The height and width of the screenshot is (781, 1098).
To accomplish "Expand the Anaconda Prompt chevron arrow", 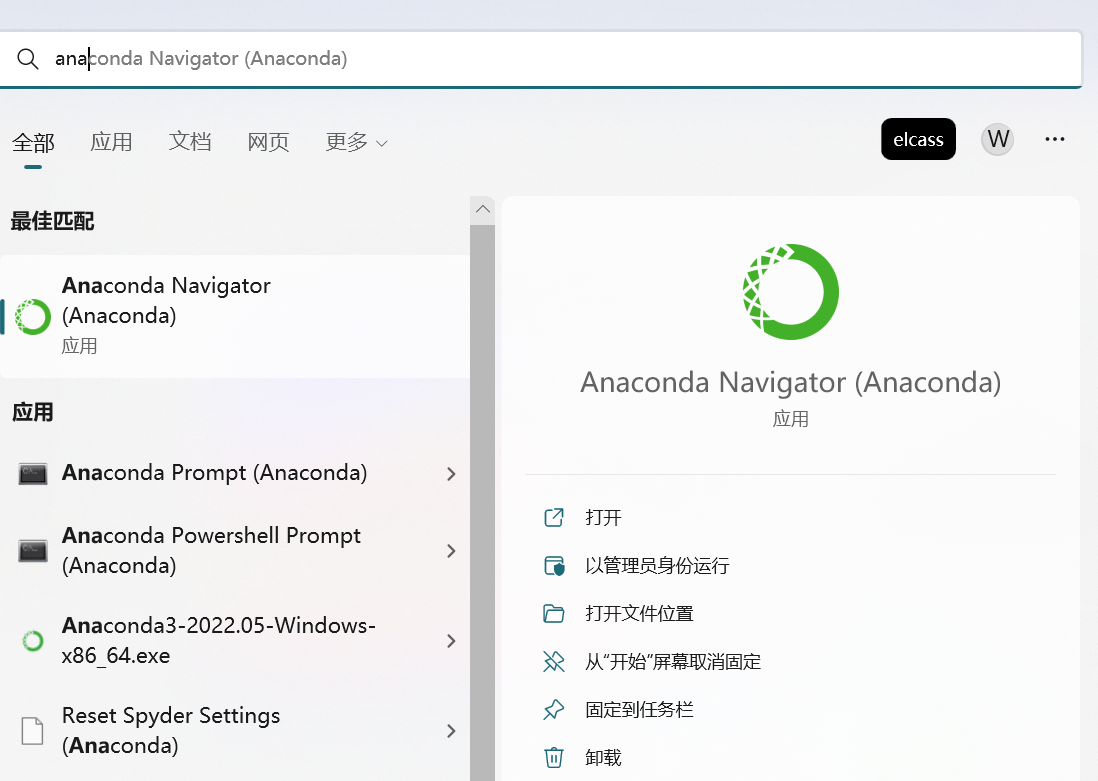I will click(x=451, y=474).
